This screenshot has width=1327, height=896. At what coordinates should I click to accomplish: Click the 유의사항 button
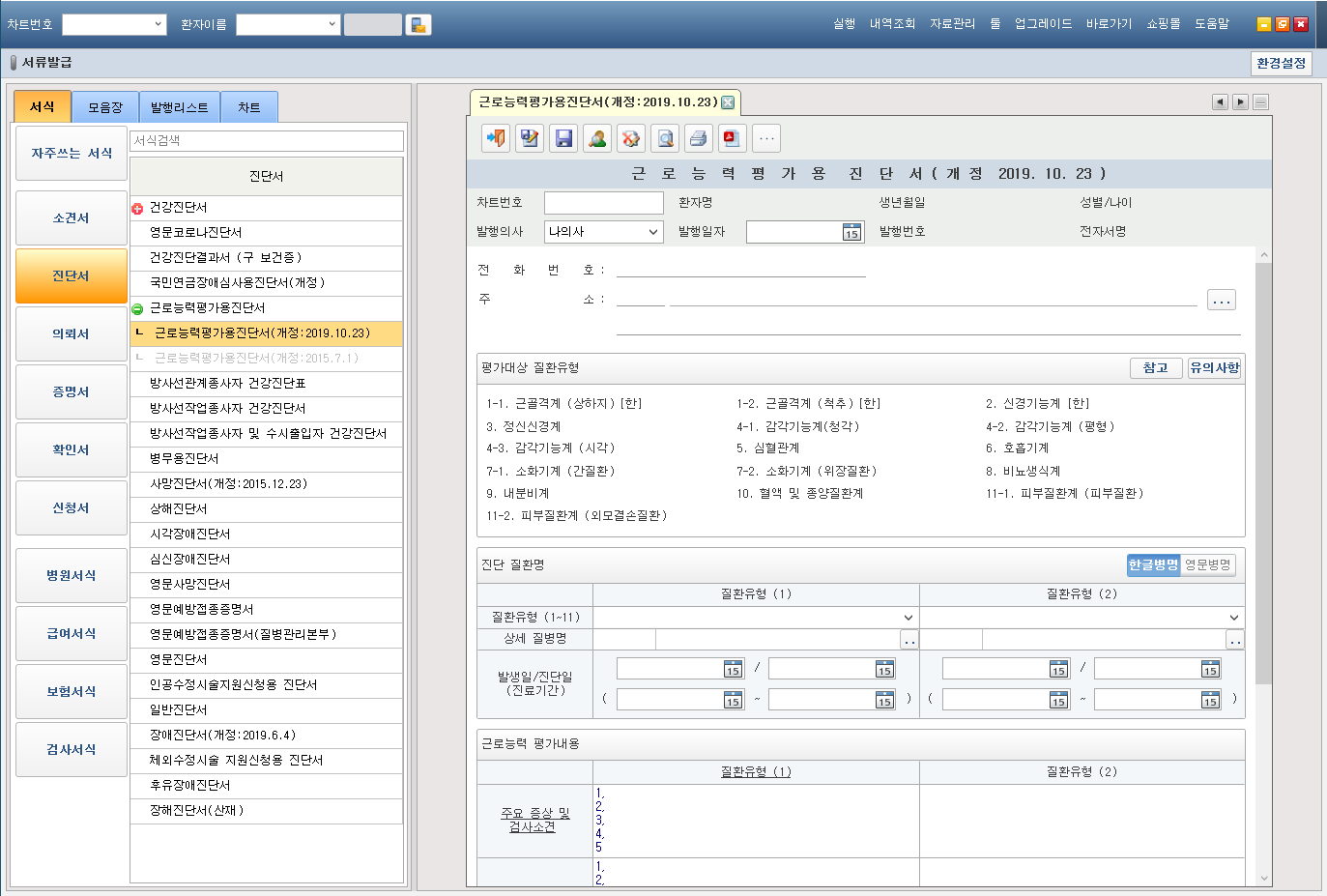pyautogui.click(x=1214, y=368)
